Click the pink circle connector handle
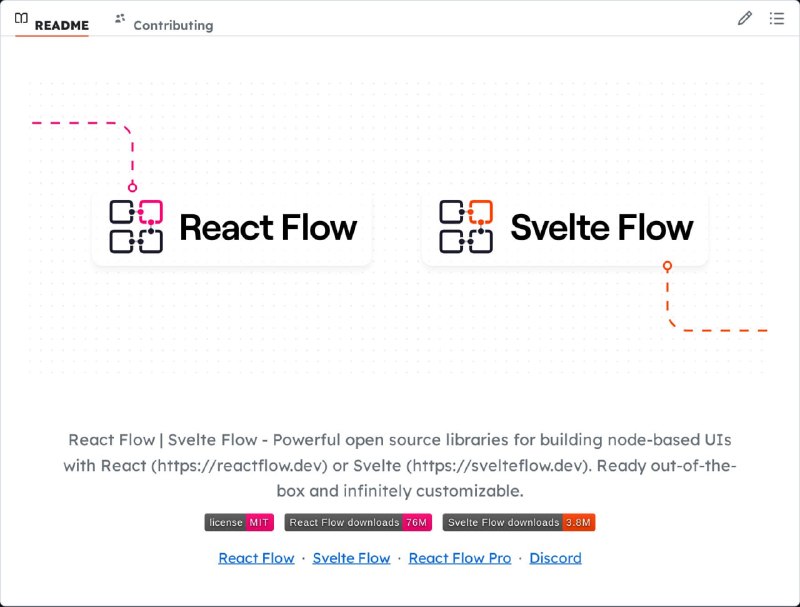This screenshot has width=800, height=607. click(x=132, y=187)
